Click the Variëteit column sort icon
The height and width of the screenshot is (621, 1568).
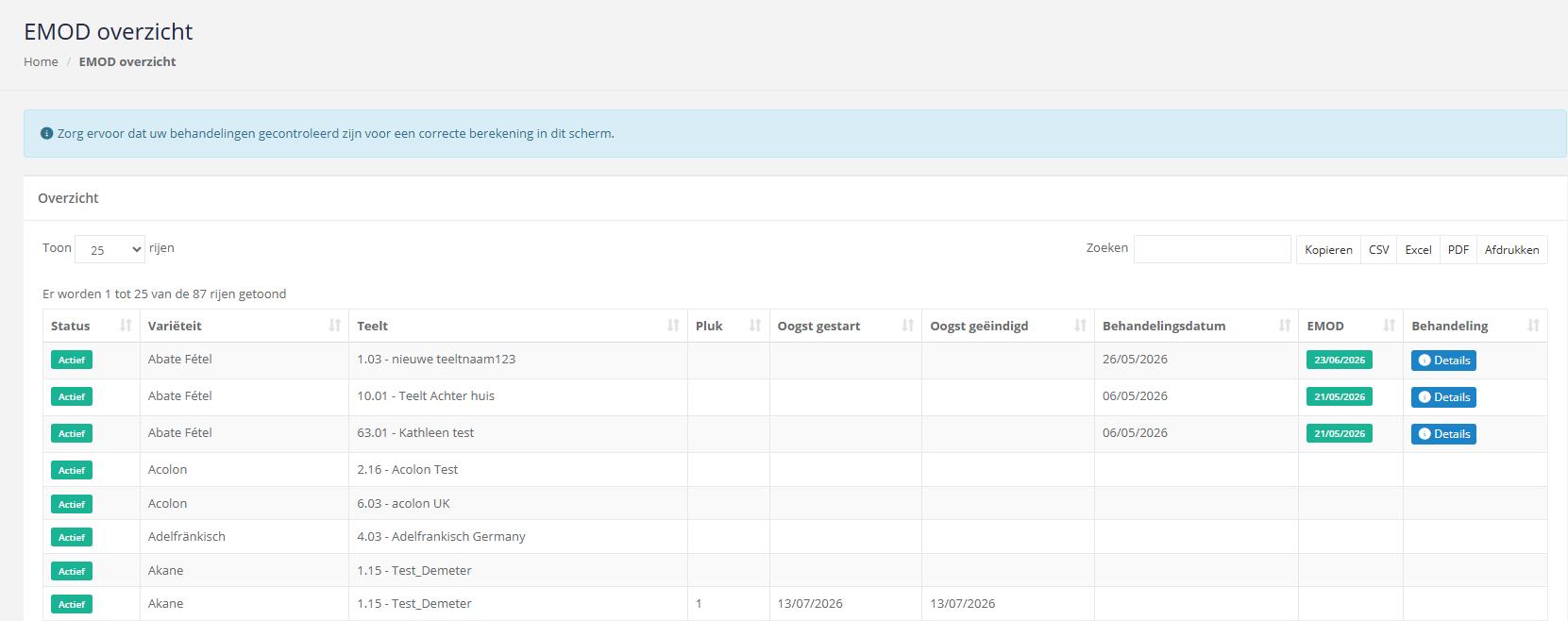pyautogui.click(x=334, y=326)
